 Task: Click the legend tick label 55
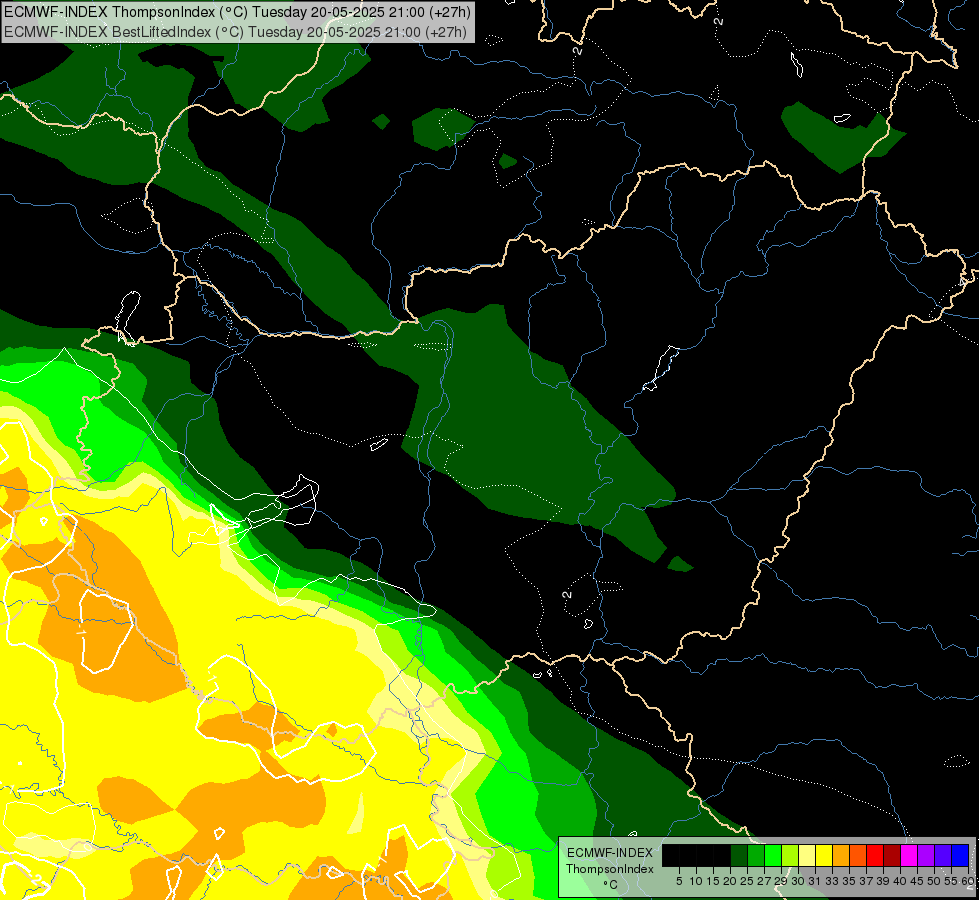(x=951, y=881)
